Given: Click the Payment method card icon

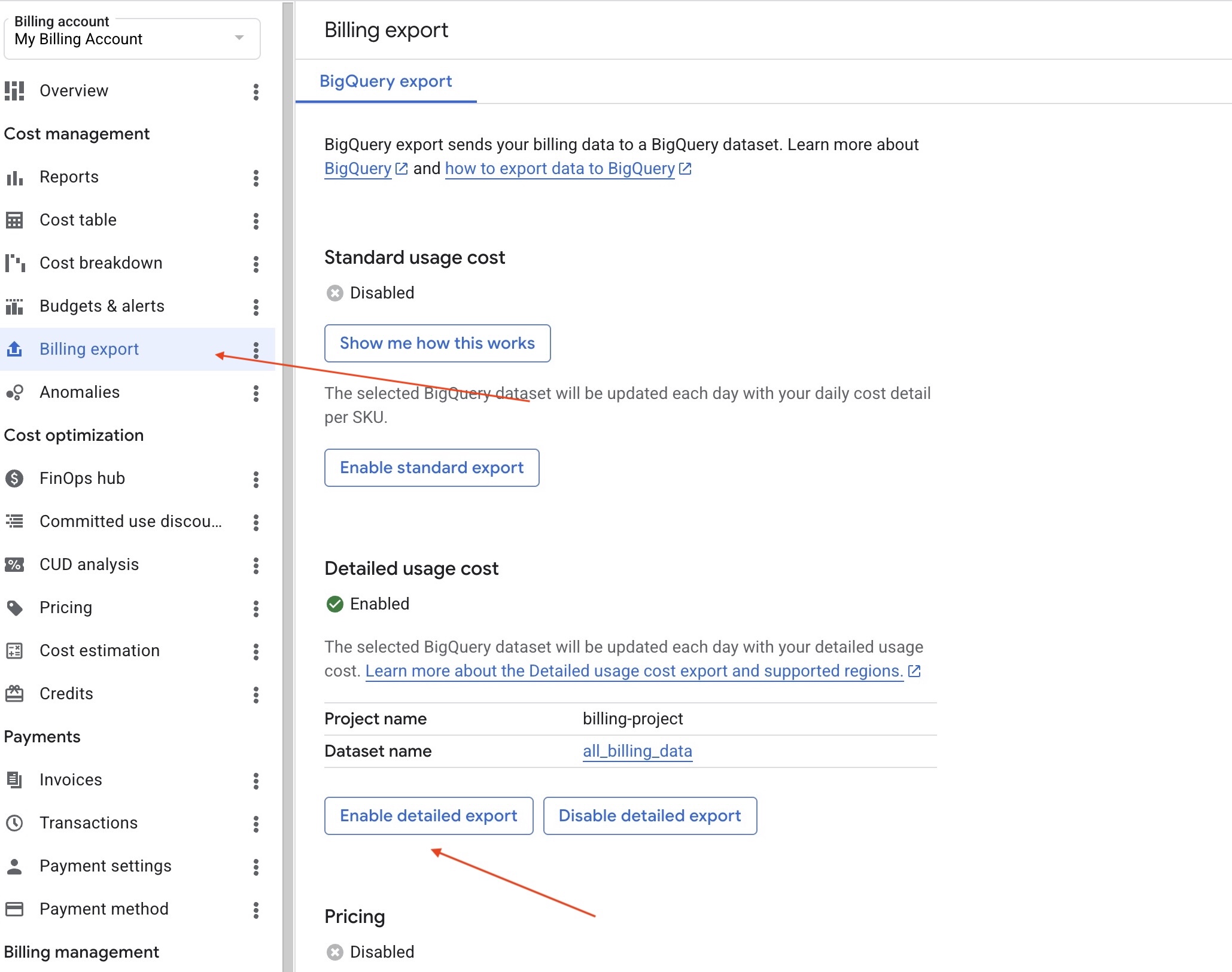Looking at the screenshot, I should [x=14, y=909].
